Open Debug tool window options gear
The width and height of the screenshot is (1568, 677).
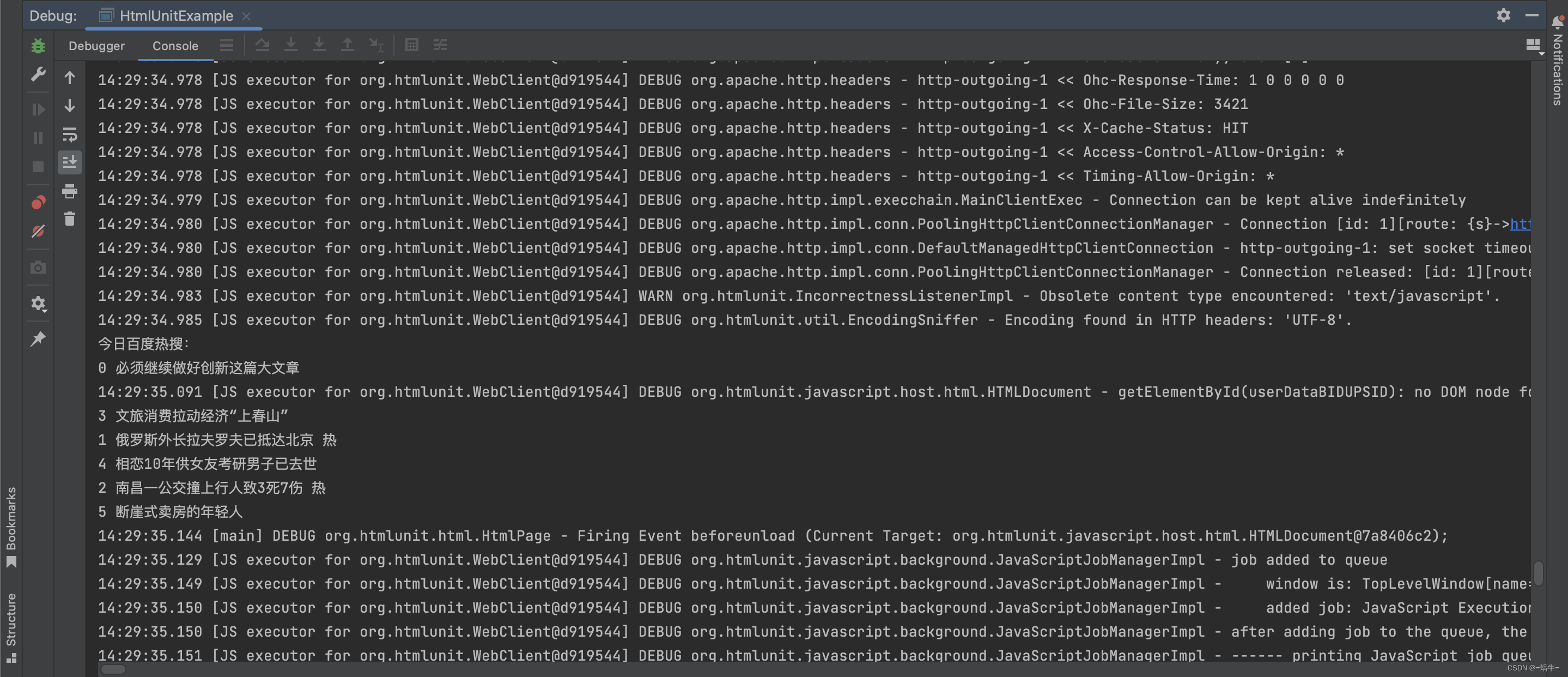click(x=1504, y=15)
